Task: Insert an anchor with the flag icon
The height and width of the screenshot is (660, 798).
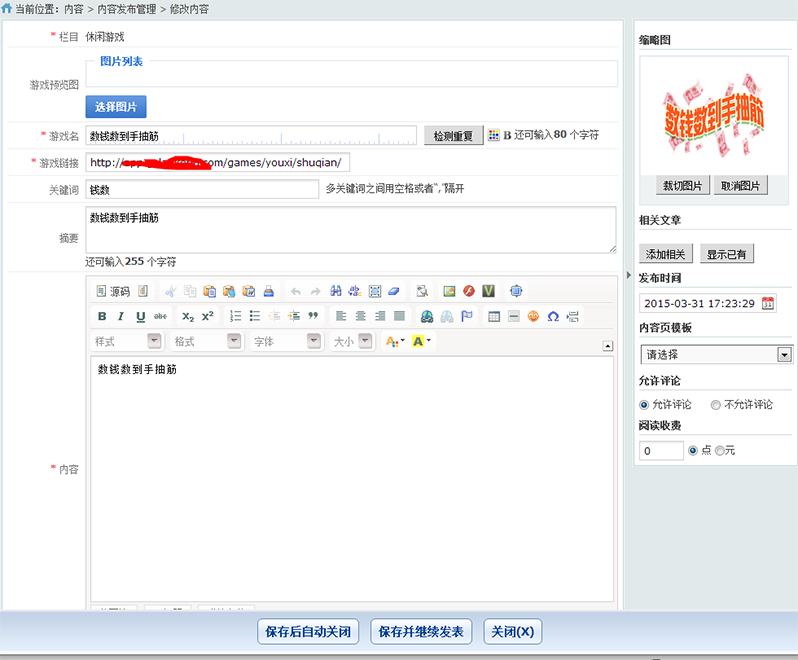Action: tap(467, 317)
